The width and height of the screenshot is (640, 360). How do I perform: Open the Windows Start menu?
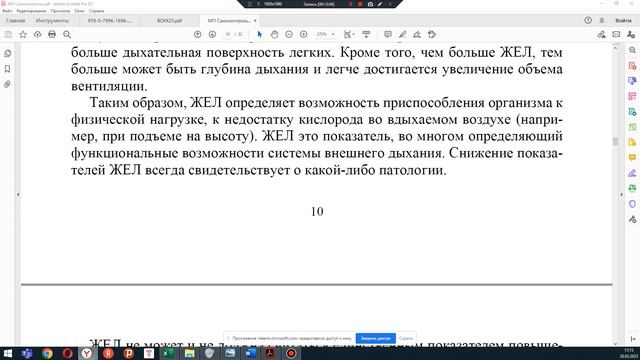pos(8,353)
